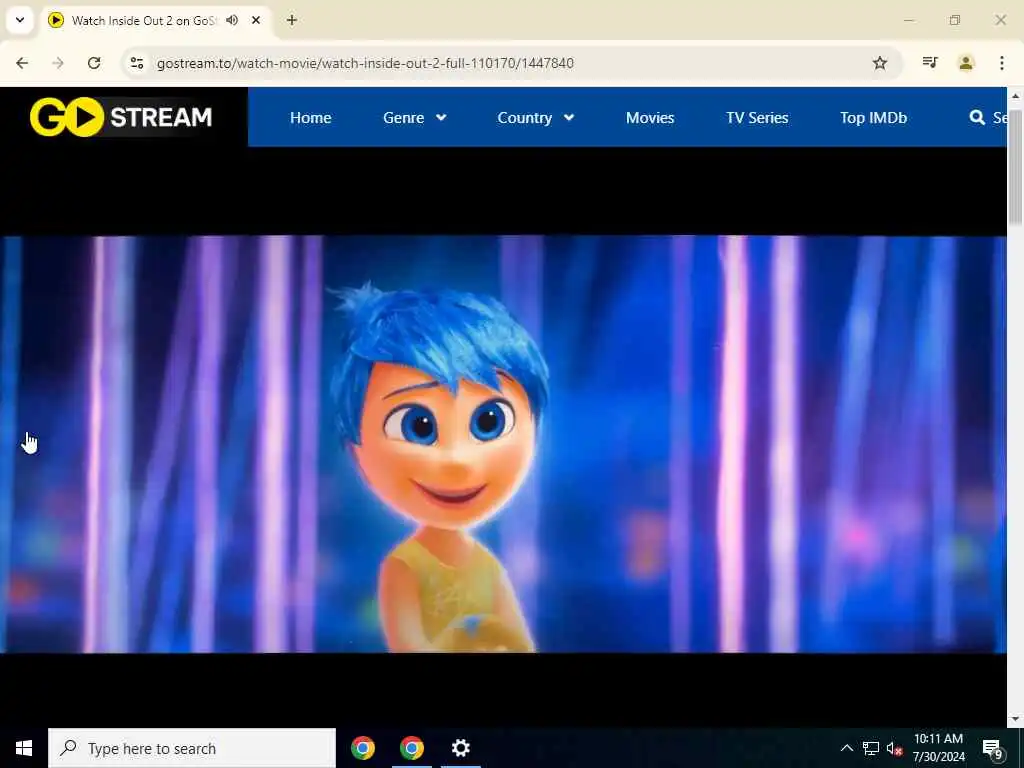
Task: Open the Movies section
Action: pos(650,118)
